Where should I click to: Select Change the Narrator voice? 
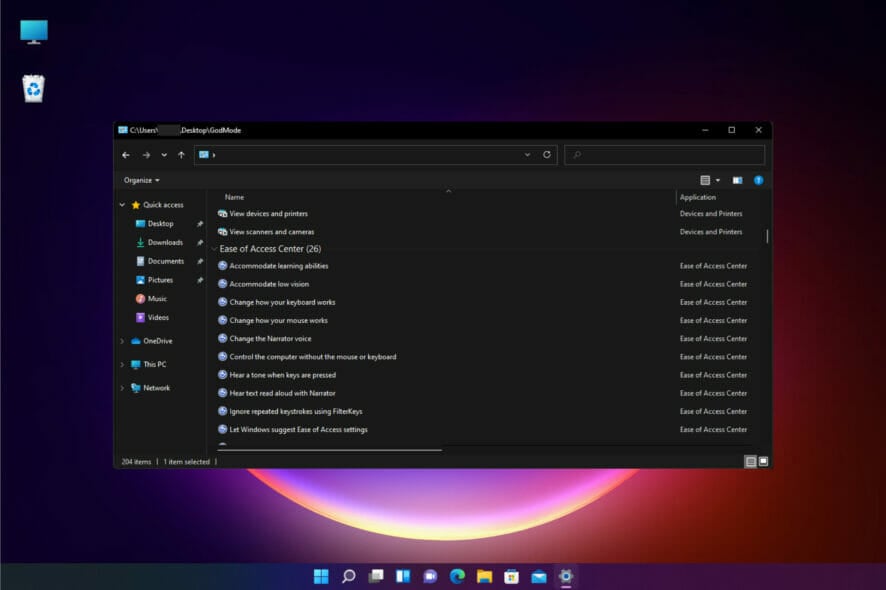(x=270, y=339)
